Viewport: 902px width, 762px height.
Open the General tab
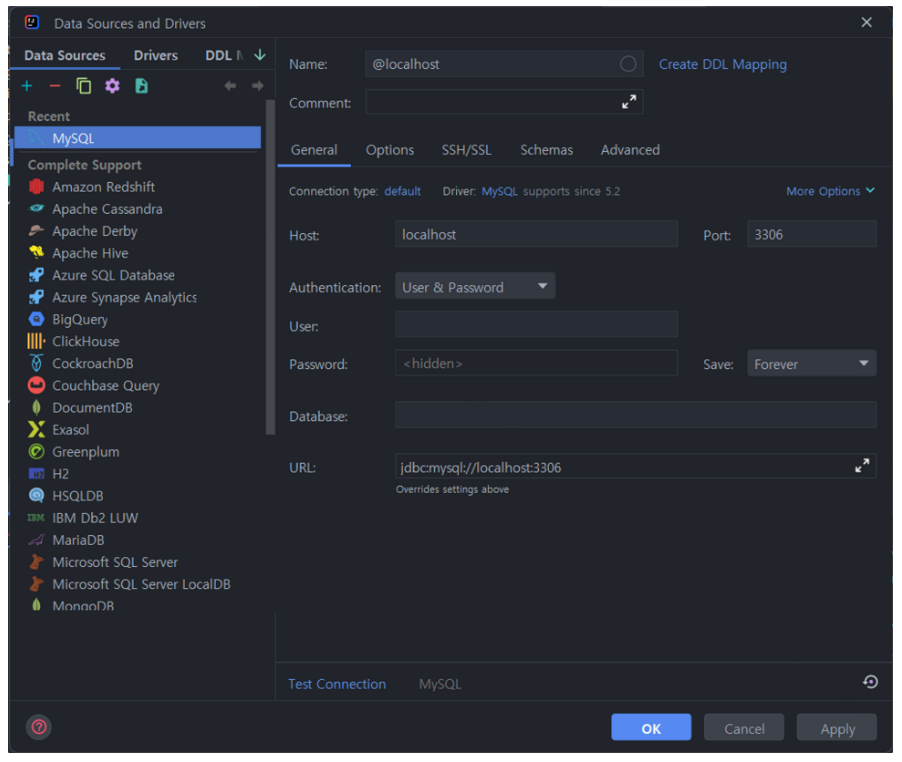[x=314, y=150]
